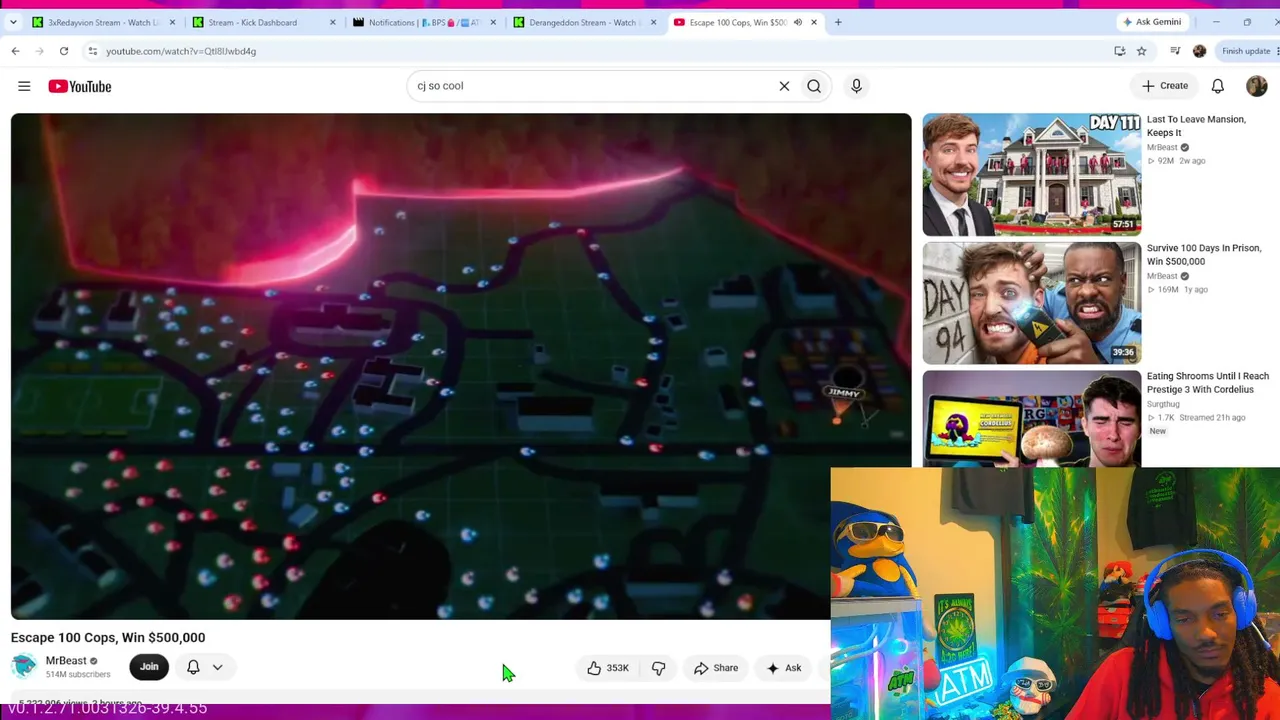The width and height of the screenshot is (1280, 720).
Task: Open the Create menu
Action: click(1165, 86)
